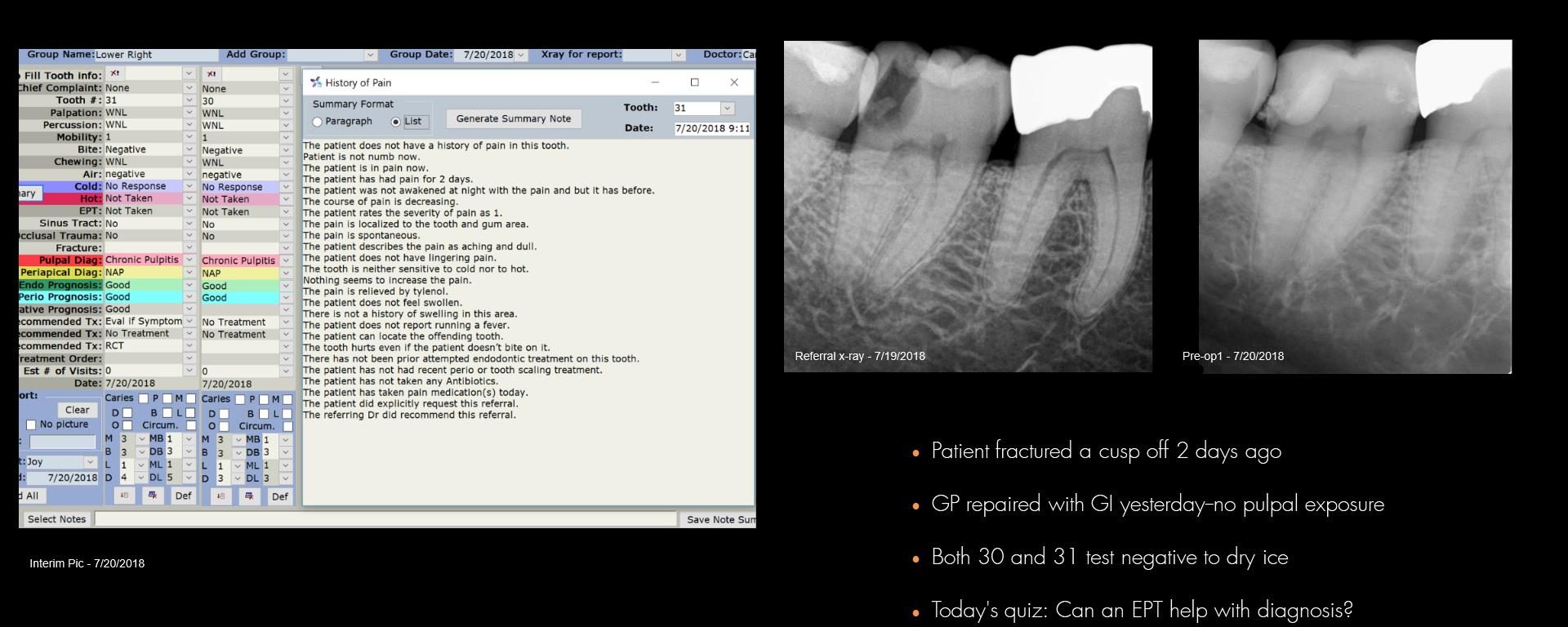Image resolution: width=1568 pixels, height=627 pixels.
Task: Click the History of Pain window icon
Action: pyautogui.click(x=315, y=82)
